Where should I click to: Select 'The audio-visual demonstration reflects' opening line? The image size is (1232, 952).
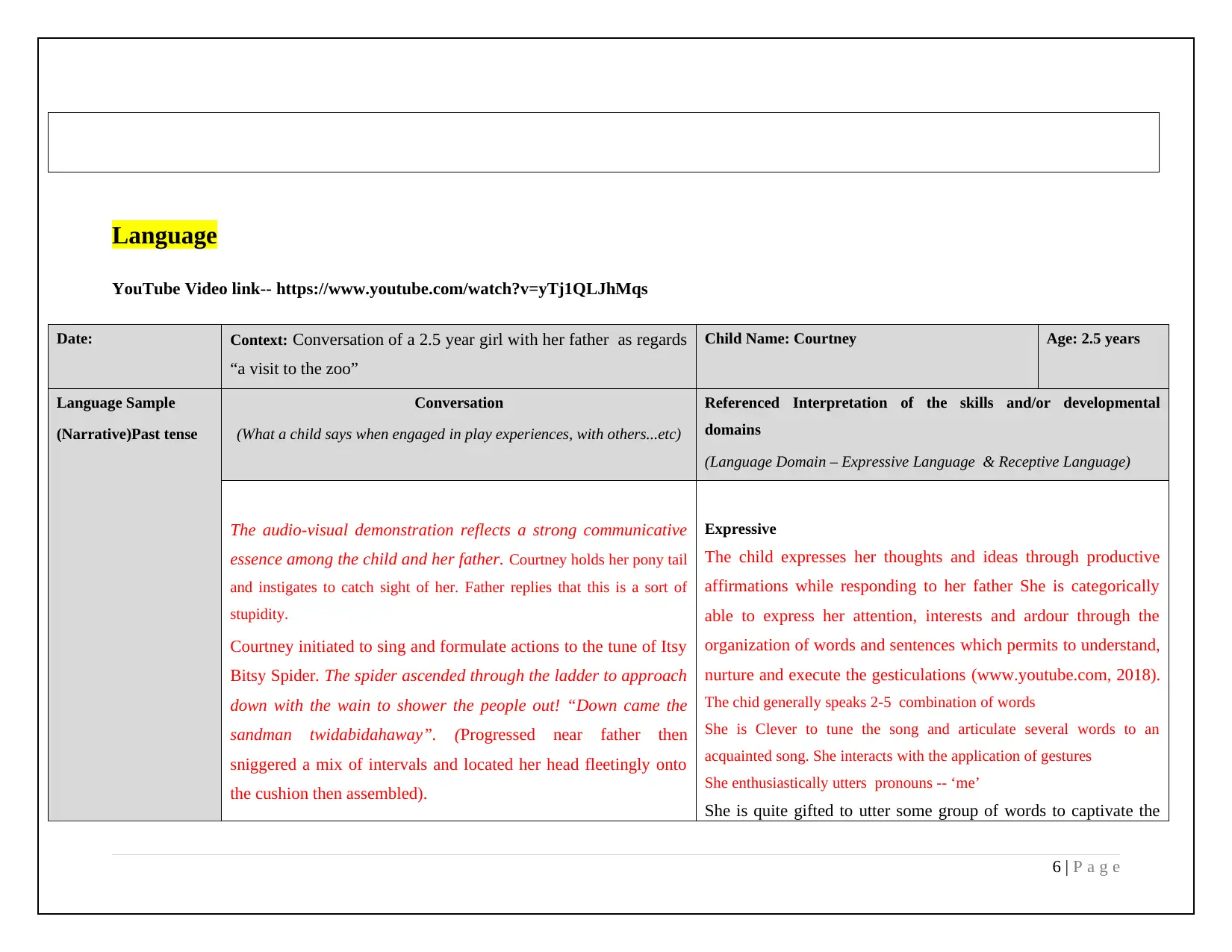pyautogui.click(x=458, y=530)
